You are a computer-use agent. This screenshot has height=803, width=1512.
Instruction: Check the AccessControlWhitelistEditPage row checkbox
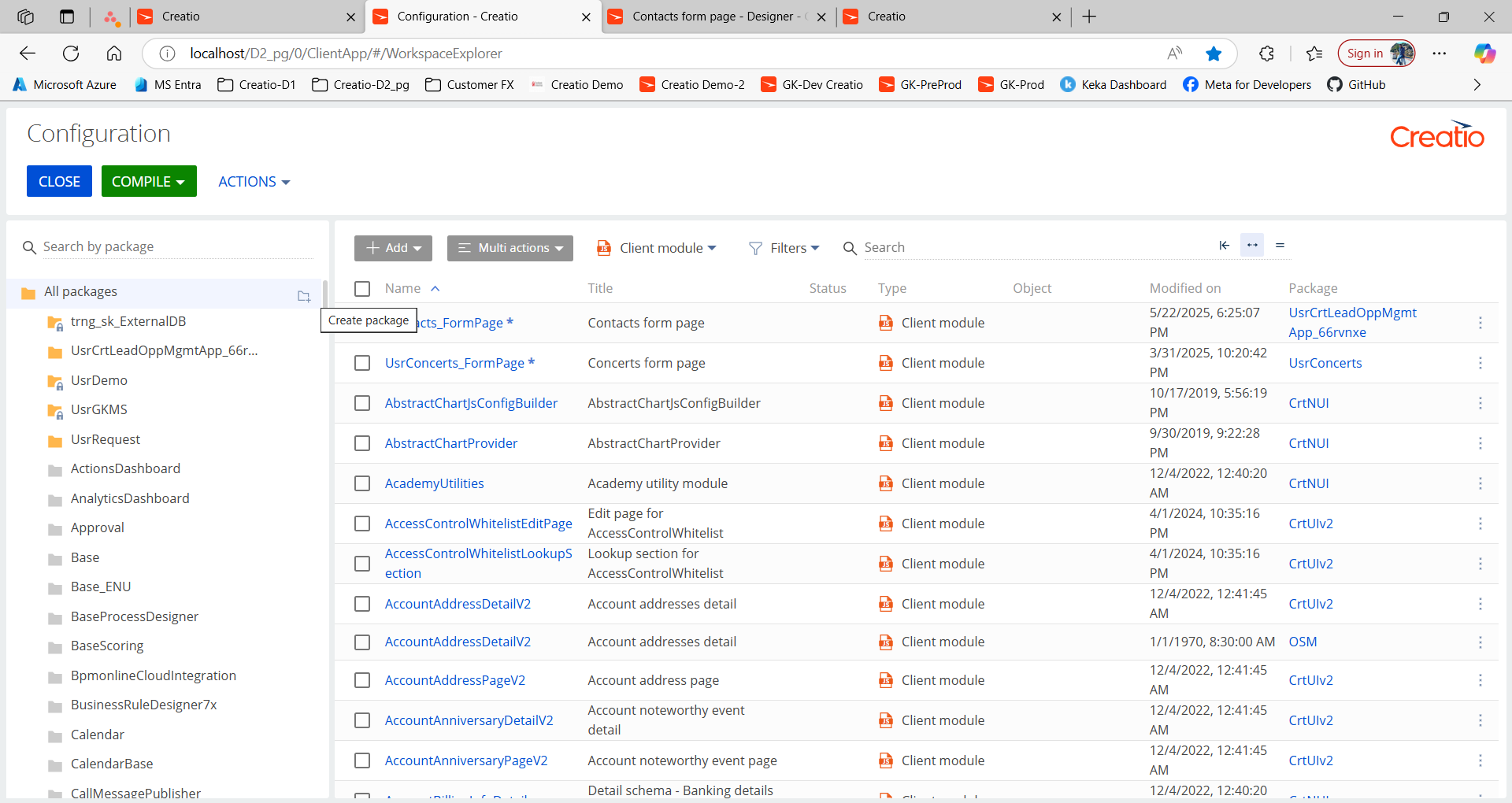point(362,524)
